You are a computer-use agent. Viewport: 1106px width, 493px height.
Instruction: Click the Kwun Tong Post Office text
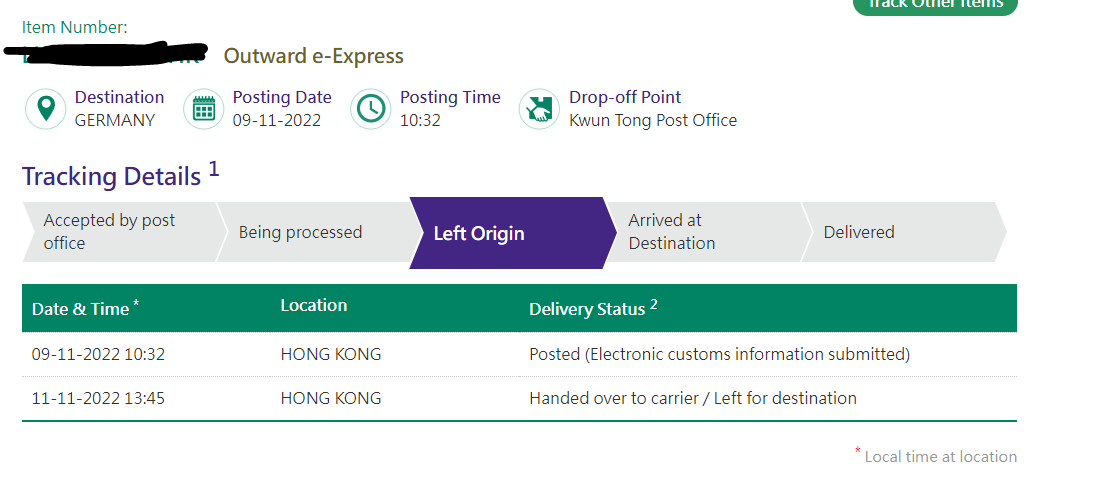pos(653,121)
